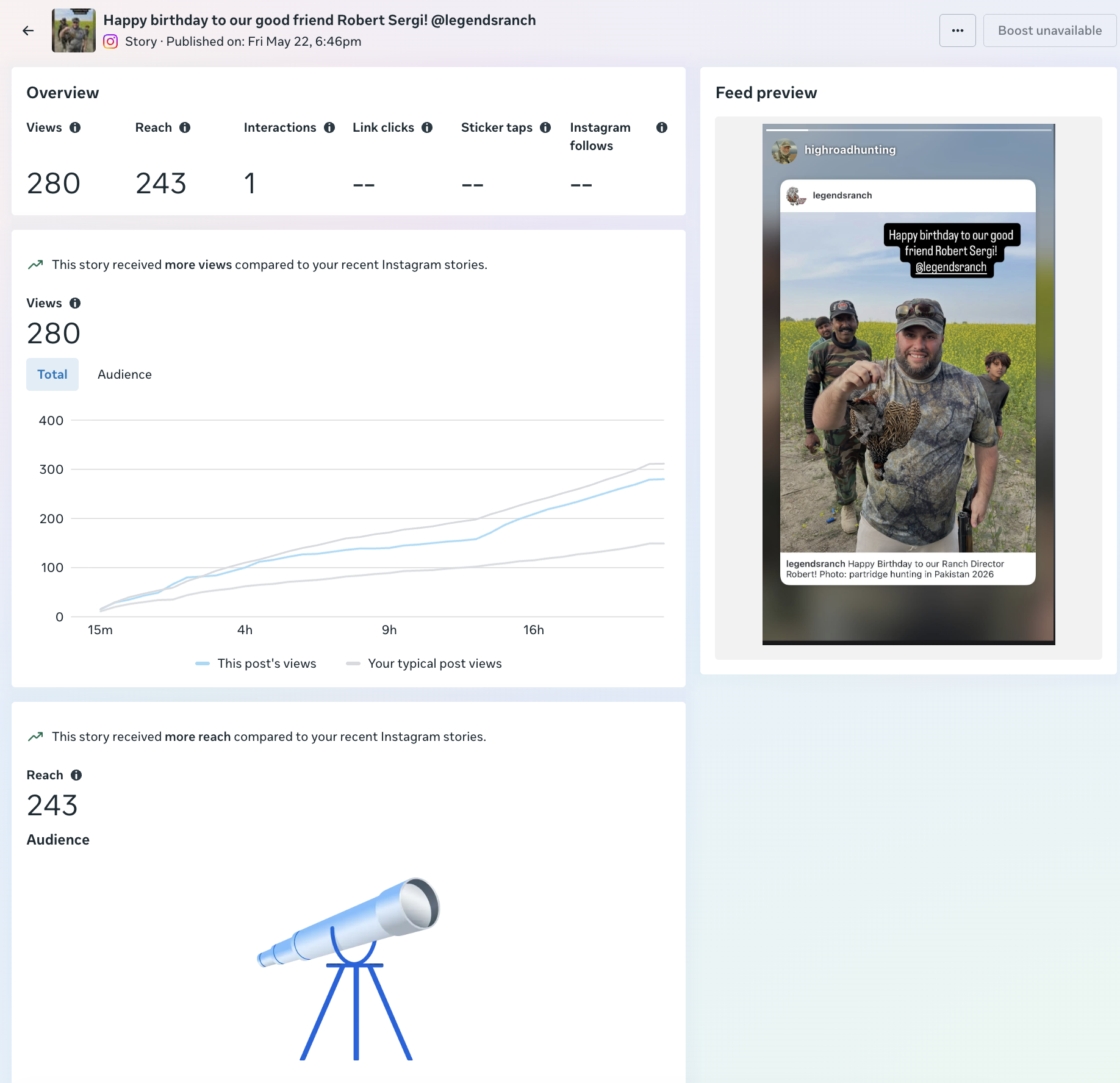Open the three-dot more options menu
Viewport: 1120px width, 1083px height.
[x=958, y=30]
